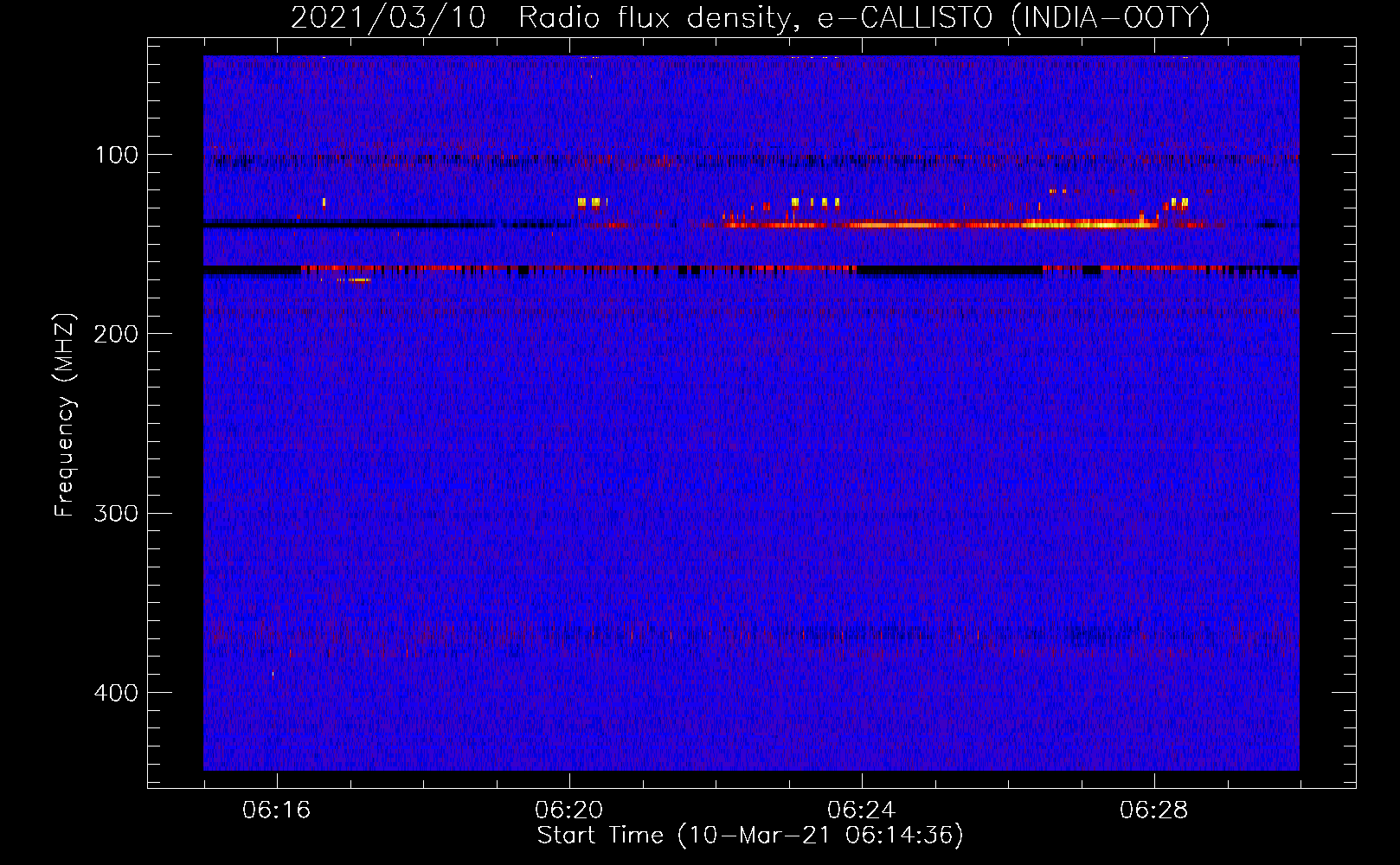Click the 100 MHz frequency tick label
The height and width of the screenshot is (865, 1400).
pos(117,155)
